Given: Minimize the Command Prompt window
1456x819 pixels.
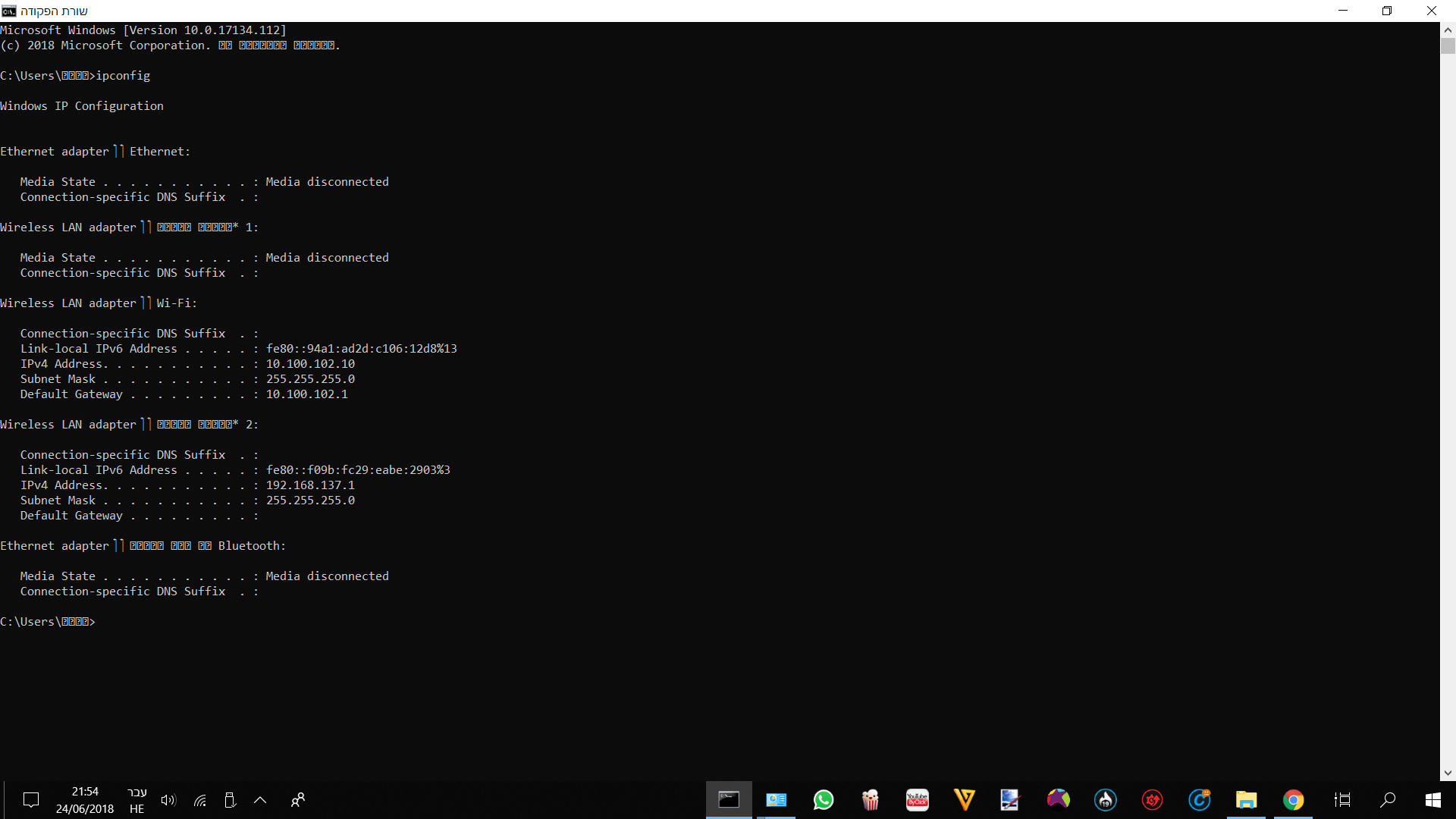Looking at the screenshot, I should point(1343,11).
